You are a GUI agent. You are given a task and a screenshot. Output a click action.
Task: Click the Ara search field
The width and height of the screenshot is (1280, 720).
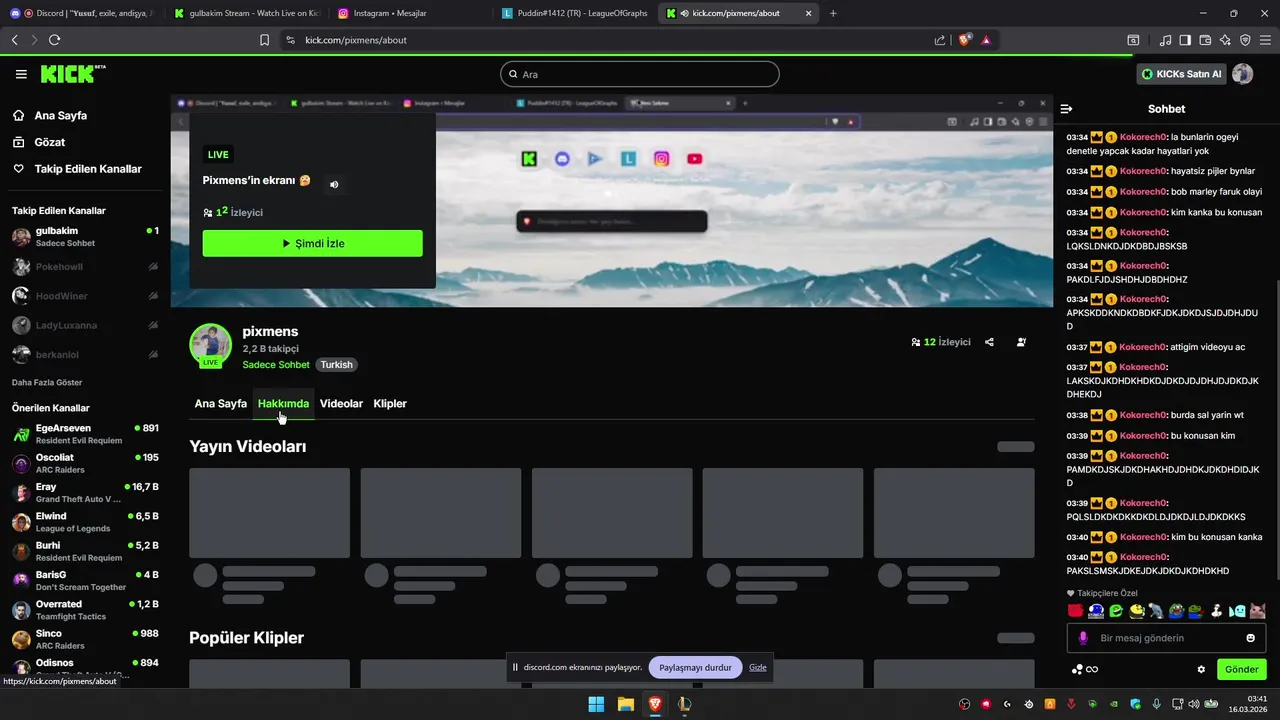(640, 74)
